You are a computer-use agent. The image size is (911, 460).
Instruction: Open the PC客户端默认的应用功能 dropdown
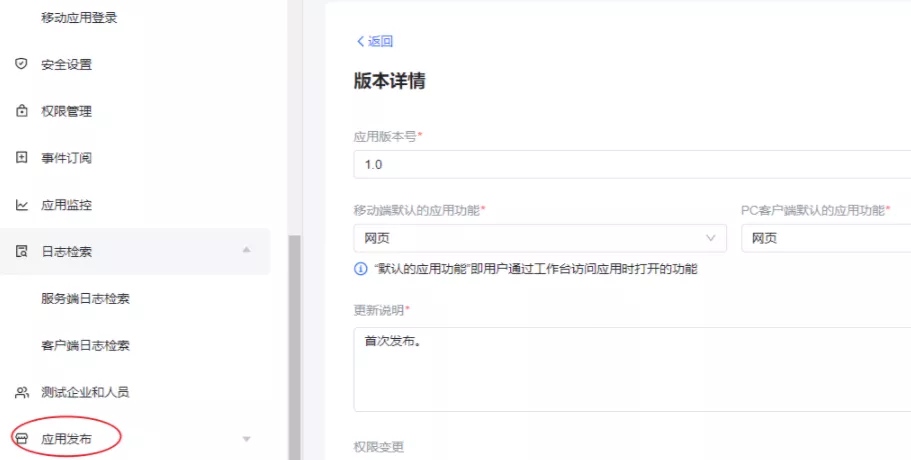(x=826, y=238)
